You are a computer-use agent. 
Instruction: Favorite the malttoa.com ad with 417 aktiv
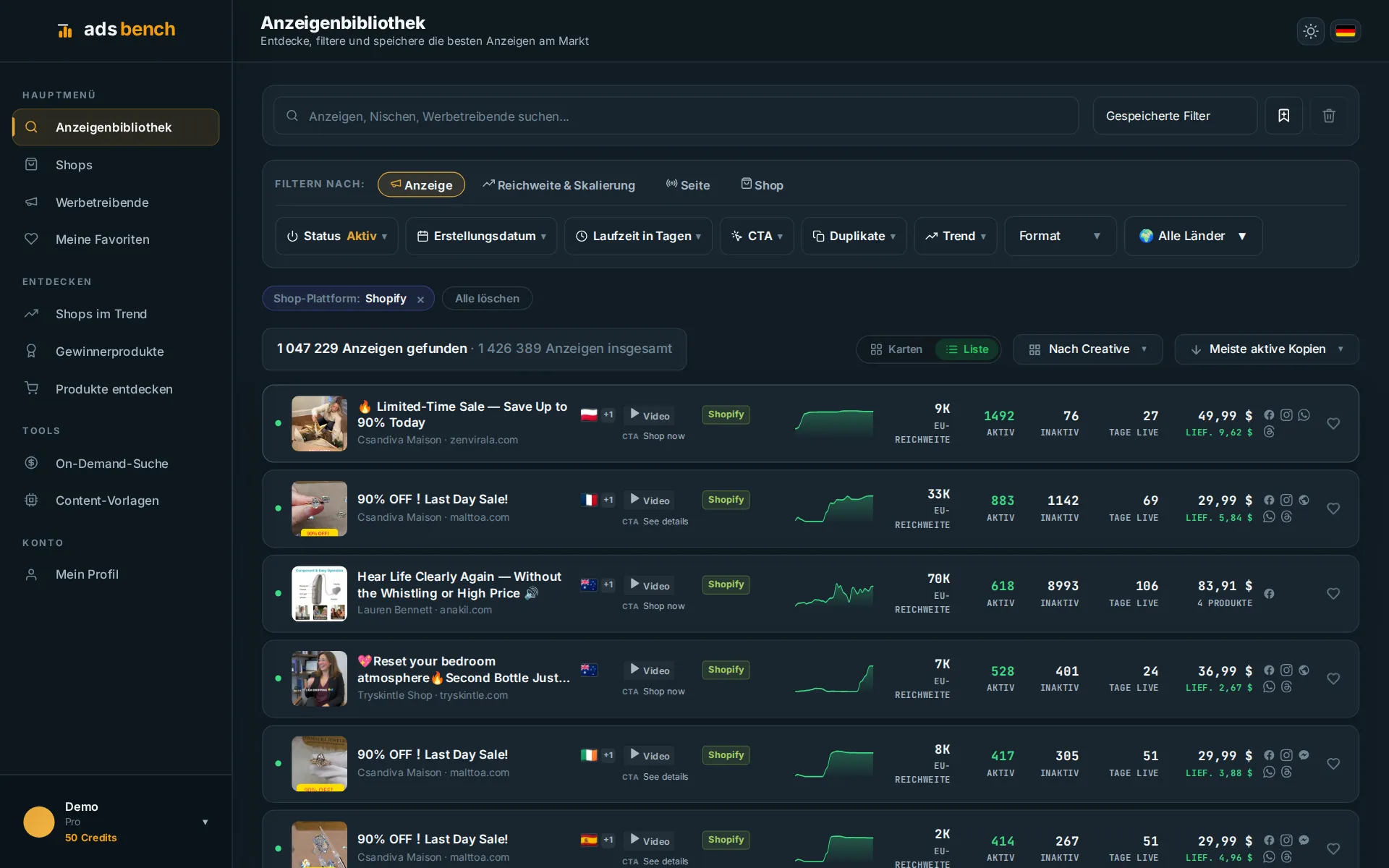pyautogui.click(x=1333, y=764)
